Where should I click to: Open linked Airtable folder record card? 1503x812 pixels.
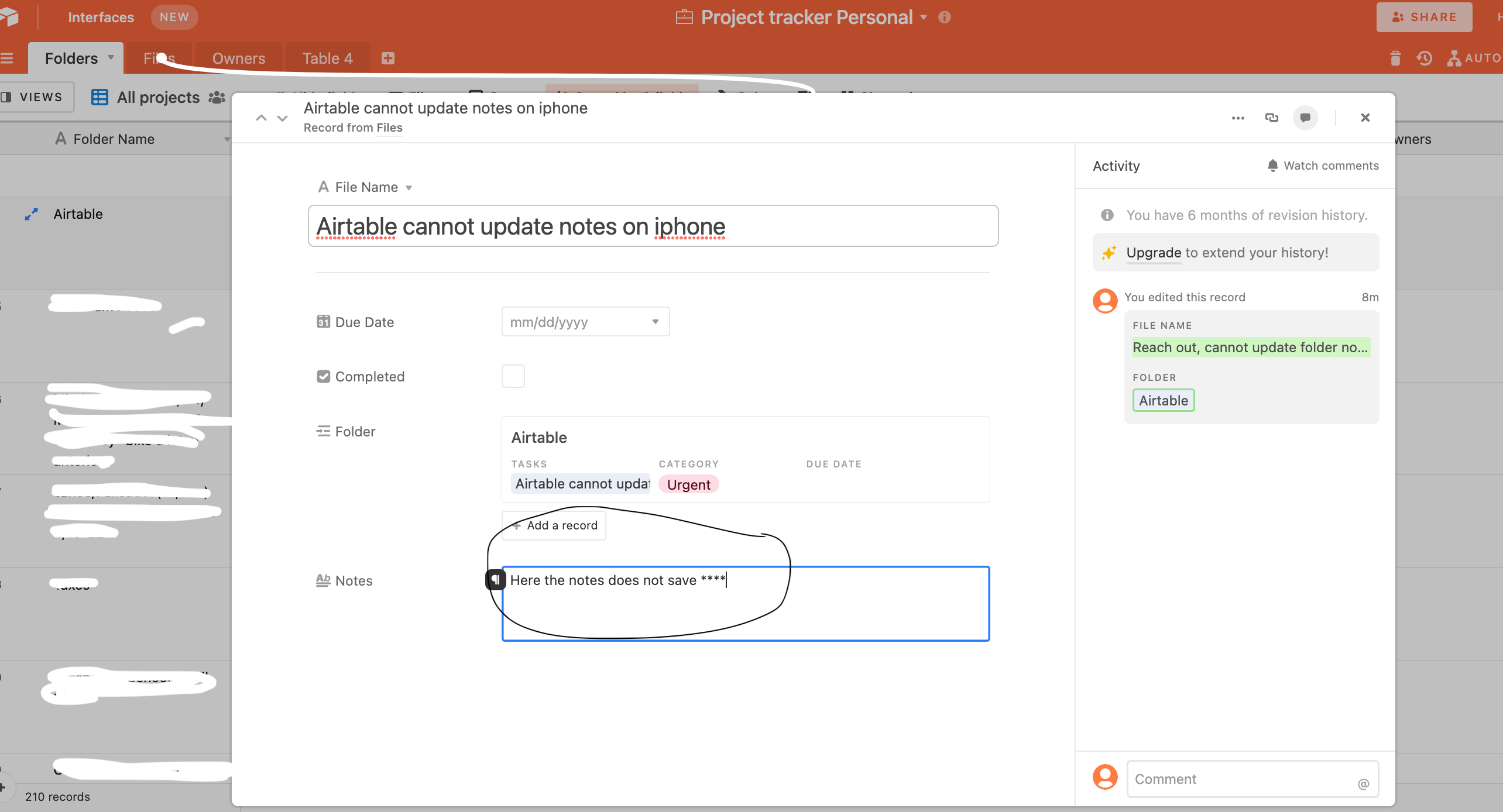point(746,459)
